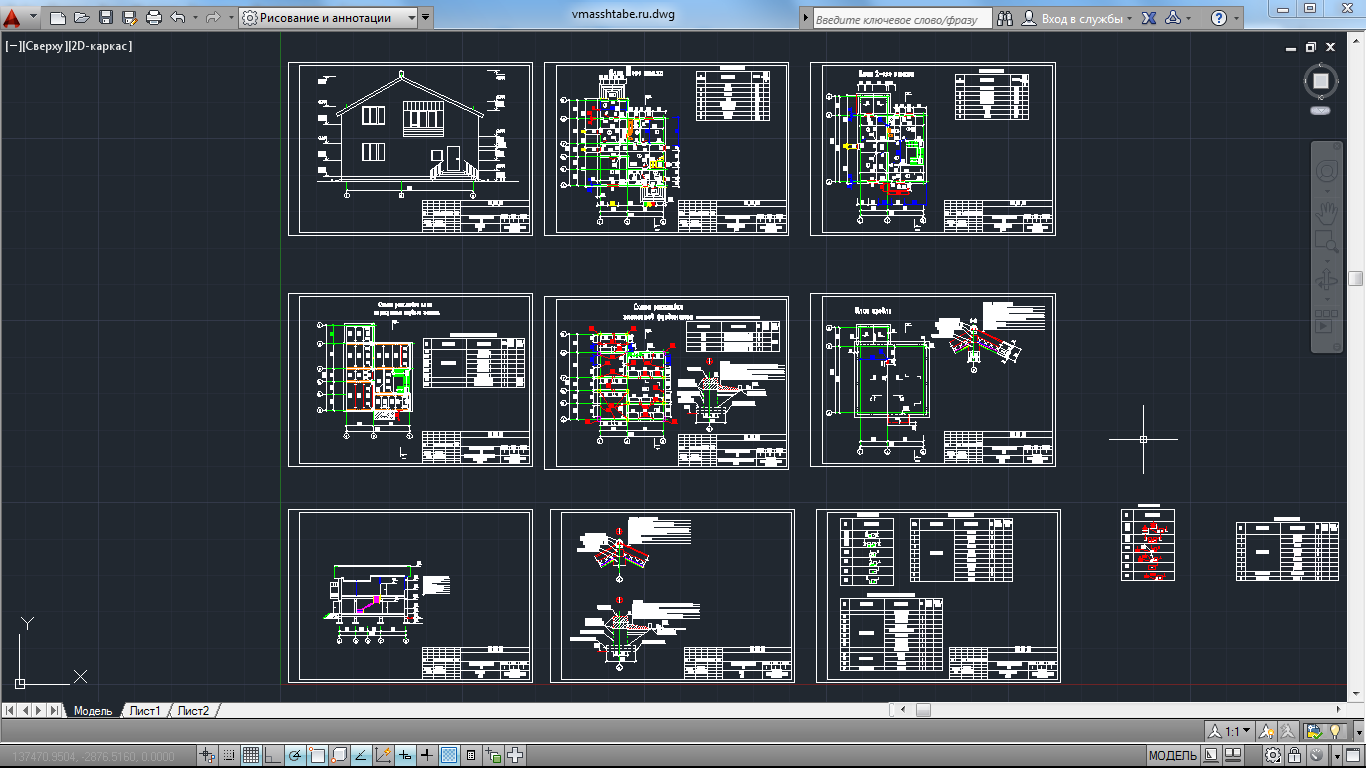Image resolution: width=1366 pixels, height=768 pixels.
Task: Toggle Infer Constraints in status bar
Action: (207, 755)
